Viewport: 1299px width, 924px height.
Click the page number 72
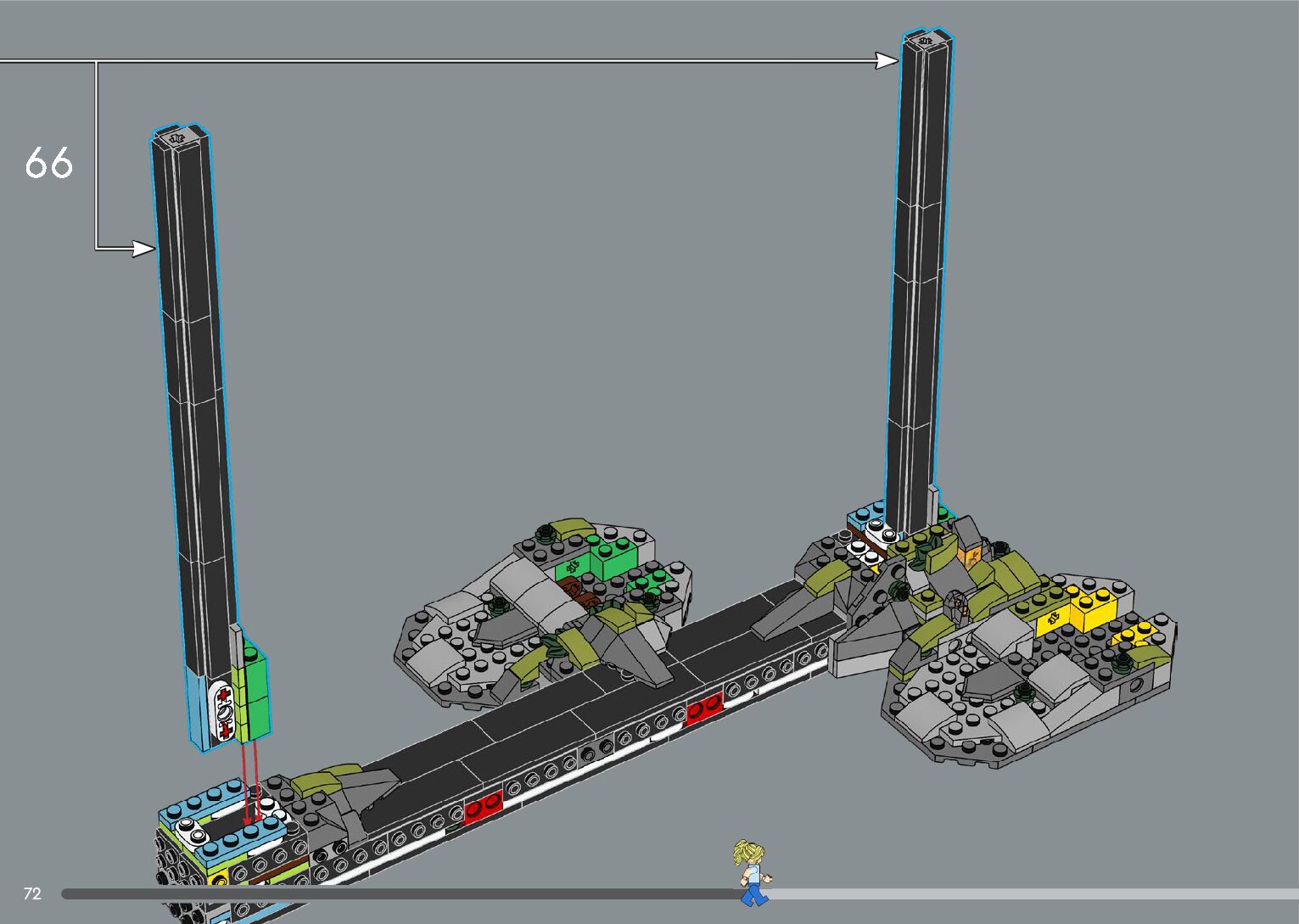tap(32, 893)
